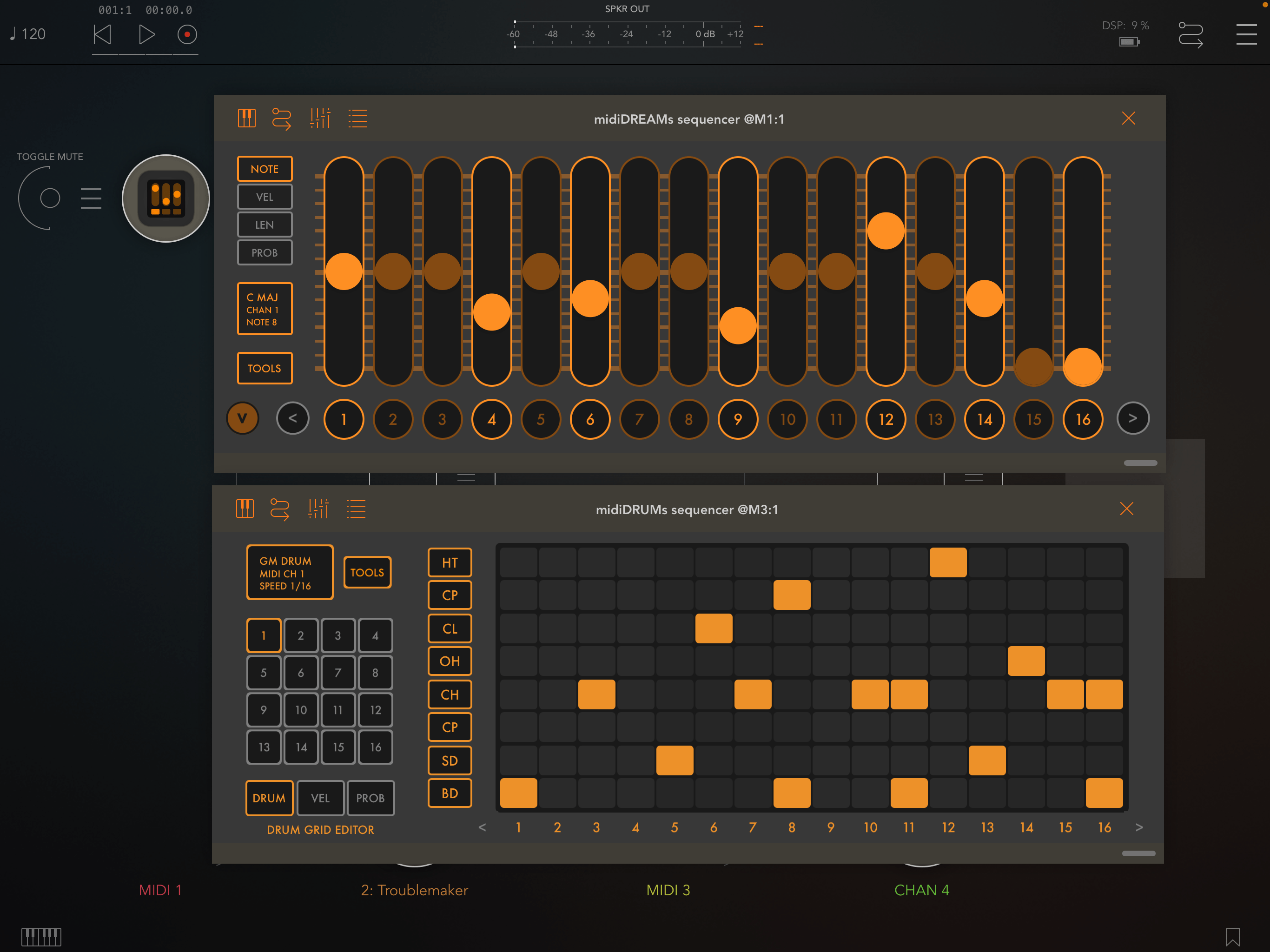Viewport: 1270px width, 952px height.
Task: Click the V mode selector button
Action: tap(242, 418)
